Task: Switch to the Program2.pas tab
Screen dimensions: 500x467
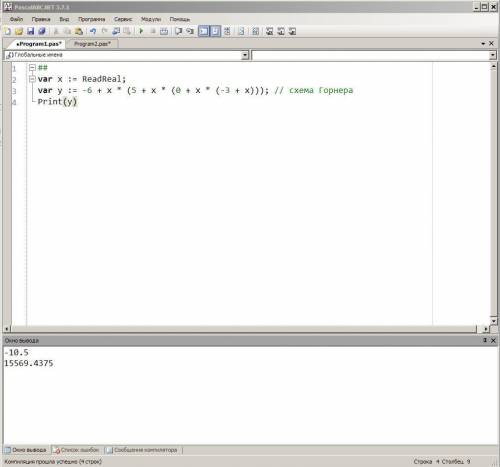Action: pyautogui.click(x=92, y=44)
